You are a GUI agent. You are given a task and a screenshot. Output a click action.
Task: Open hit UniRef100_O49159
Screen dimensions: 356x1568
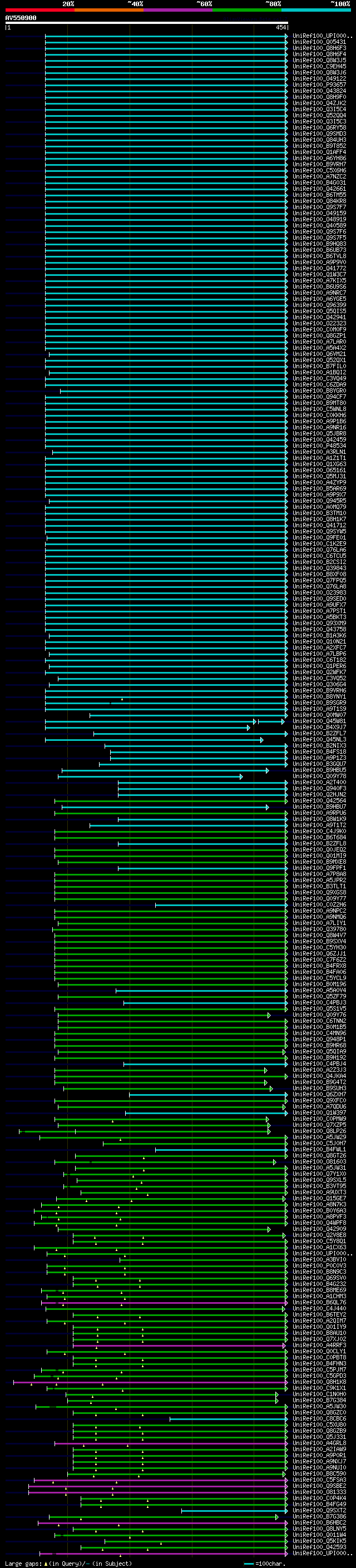(x=319, y=213)
